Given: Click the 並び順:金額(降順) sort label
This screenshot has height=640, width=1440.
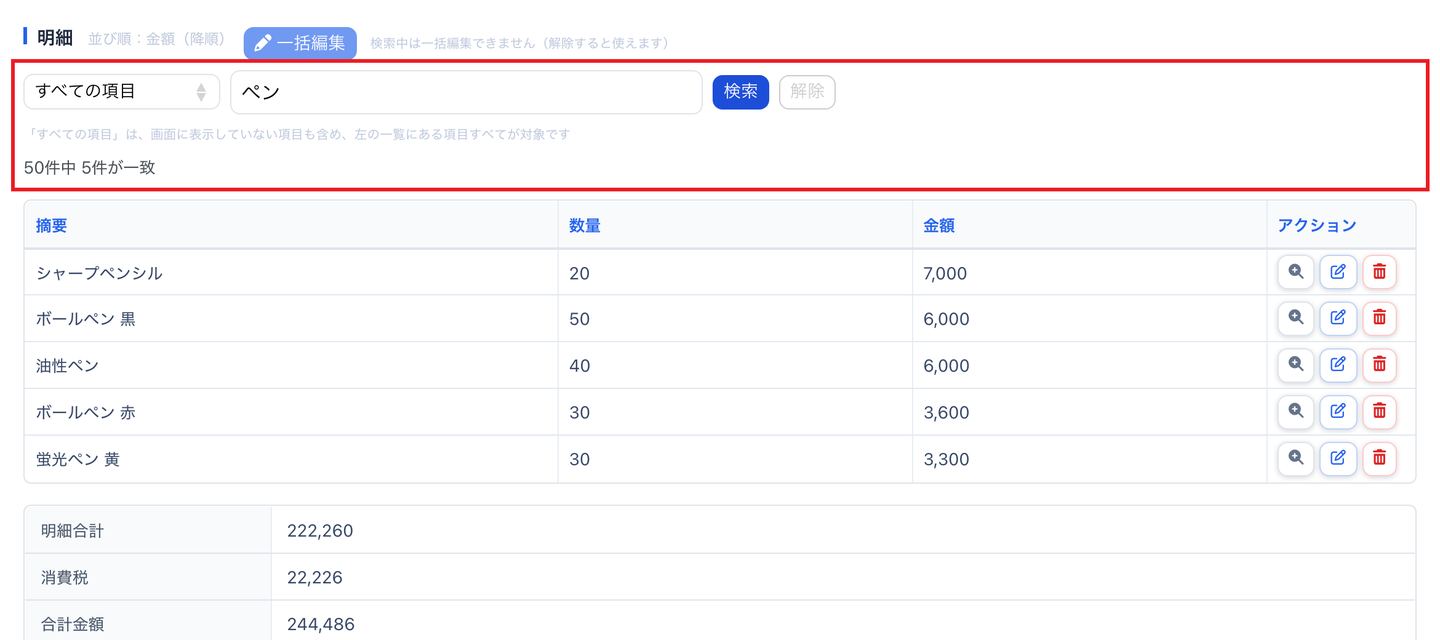Looking at the screenshot, I should click(x=160, y=40).
